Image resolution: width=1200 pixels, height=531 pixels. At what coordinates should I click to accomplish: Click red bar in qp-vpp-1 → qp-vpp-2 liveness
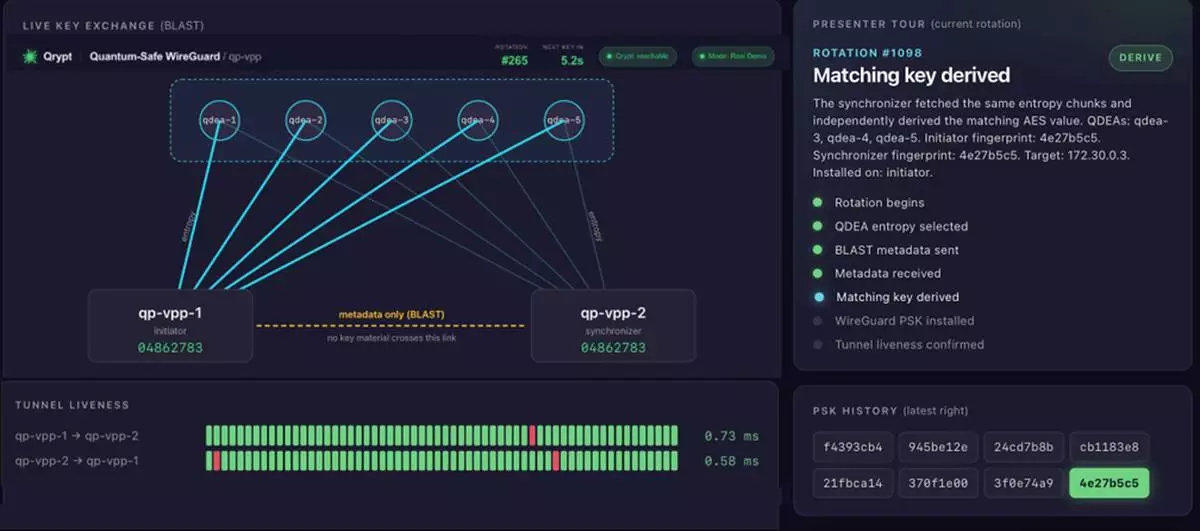click(533, 435)
